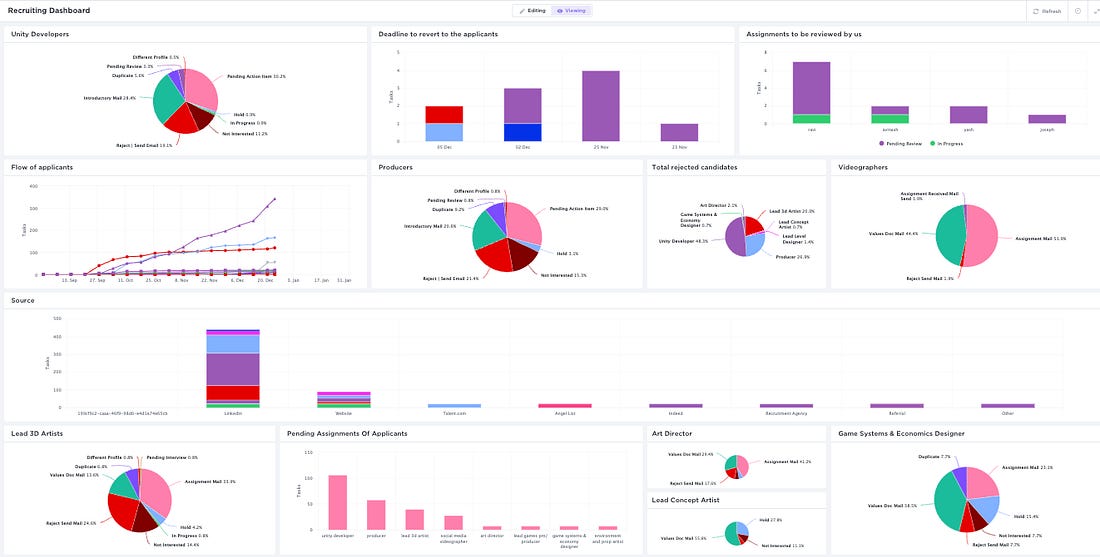Switch the dashboard to Viewing mode
This screenshot has width=1100, height=557.
(571, 11)
